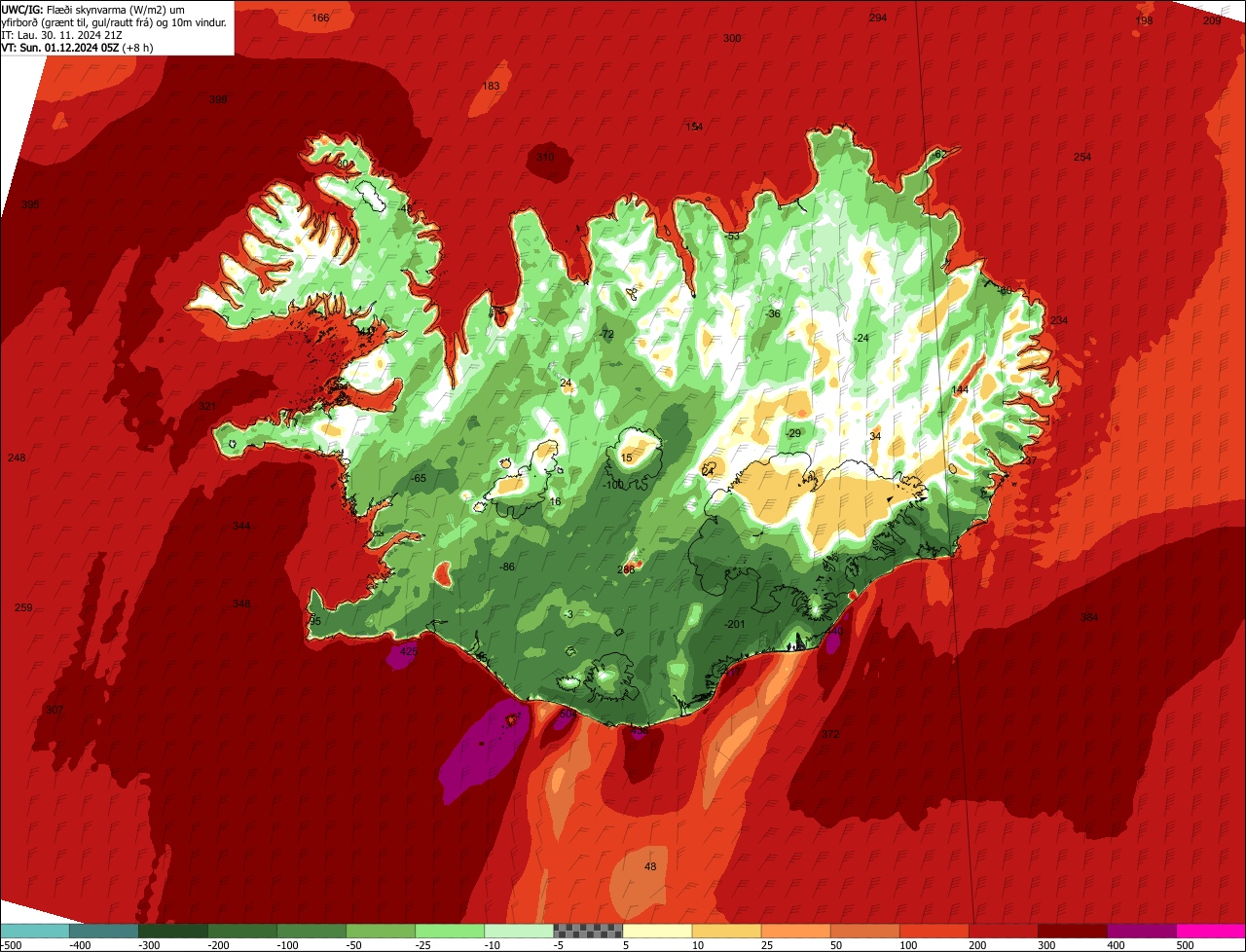Click the map value '-72'

[607, 334]
